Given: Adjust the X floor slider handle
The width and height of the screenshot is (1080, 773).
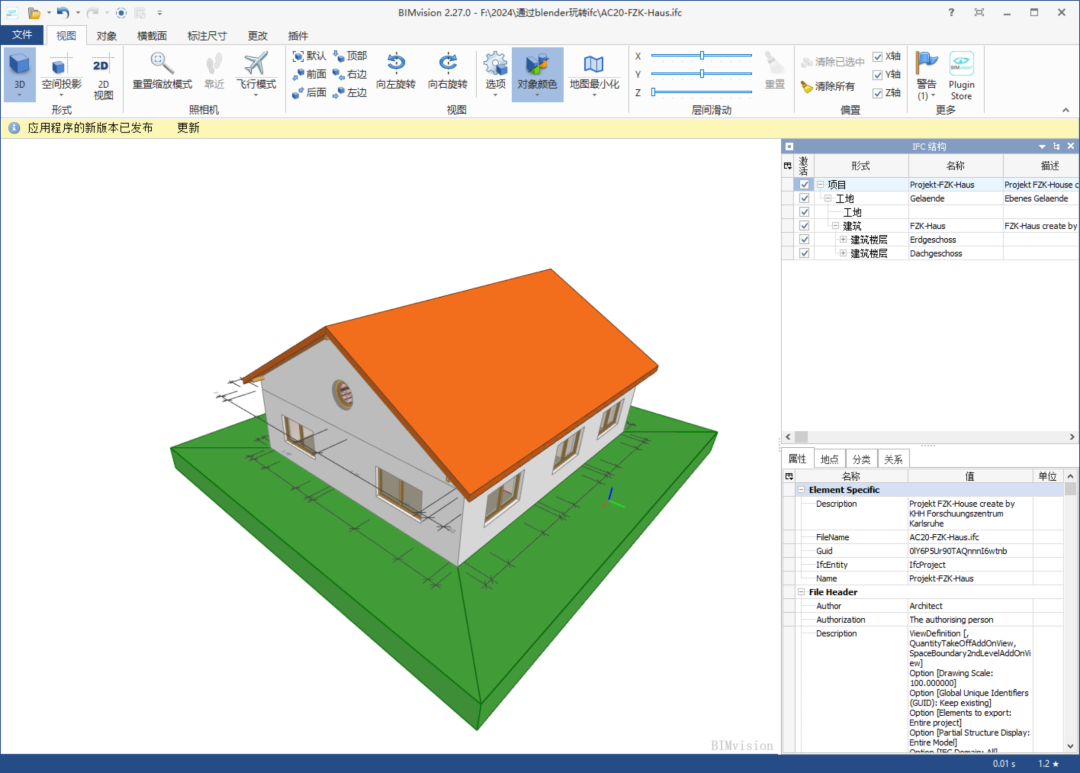Looking at the screenshot, I should 702,55.
